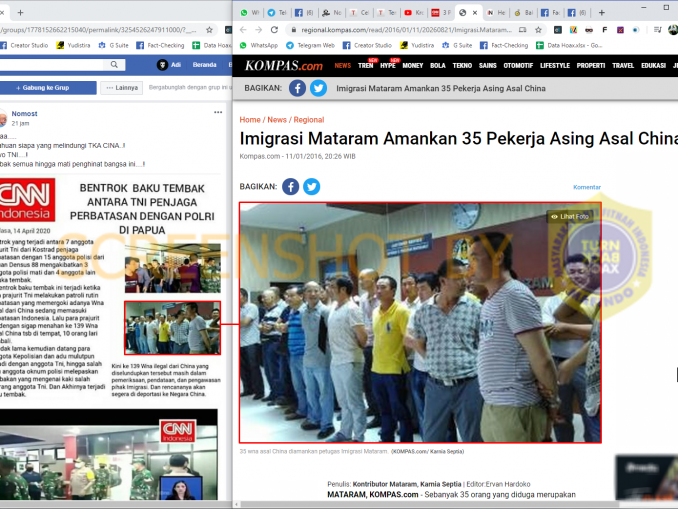Open BOLA in Kompas navigation menu

[438, 66]
